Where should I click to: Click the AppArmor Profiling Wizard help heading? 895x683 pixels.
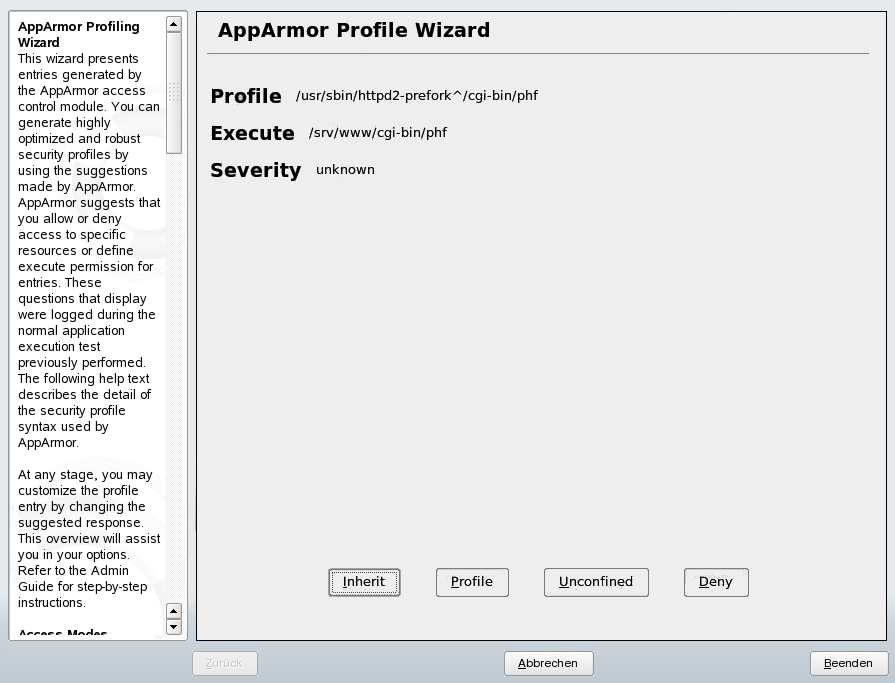tap(79, 34)
